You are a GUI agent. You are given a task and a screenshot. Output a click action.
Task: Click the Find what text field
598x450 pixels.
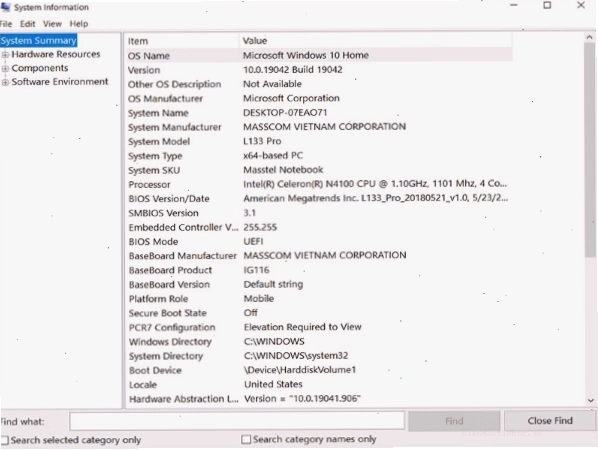pos(237,421)
